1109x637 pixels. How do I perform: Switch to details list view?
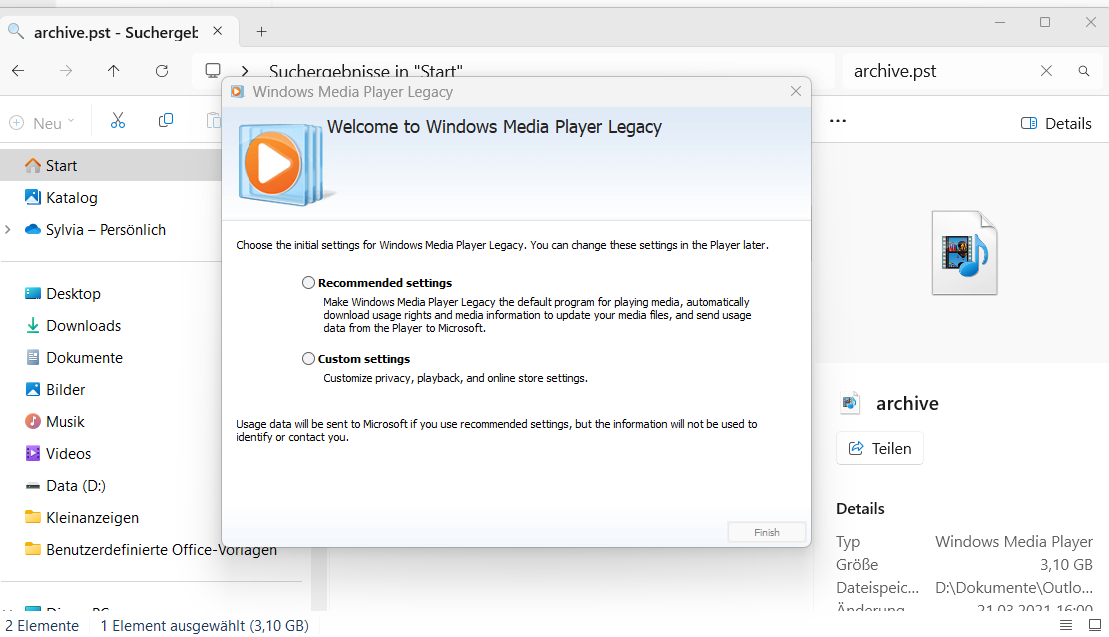(1066, 625)
